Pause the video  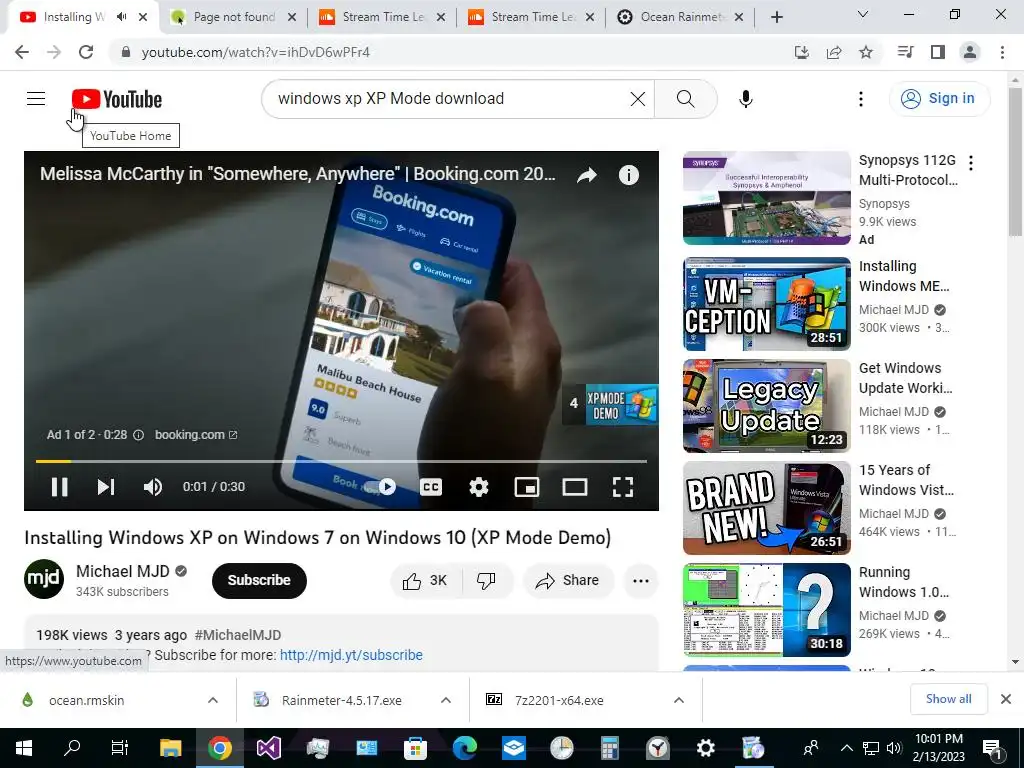pos(59,487)
